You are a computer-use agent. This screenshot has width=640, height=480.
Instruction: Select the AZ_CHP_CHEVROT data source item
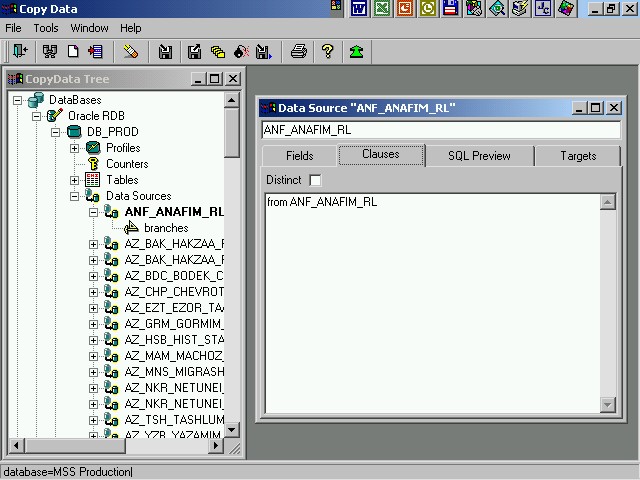point(173,292)
